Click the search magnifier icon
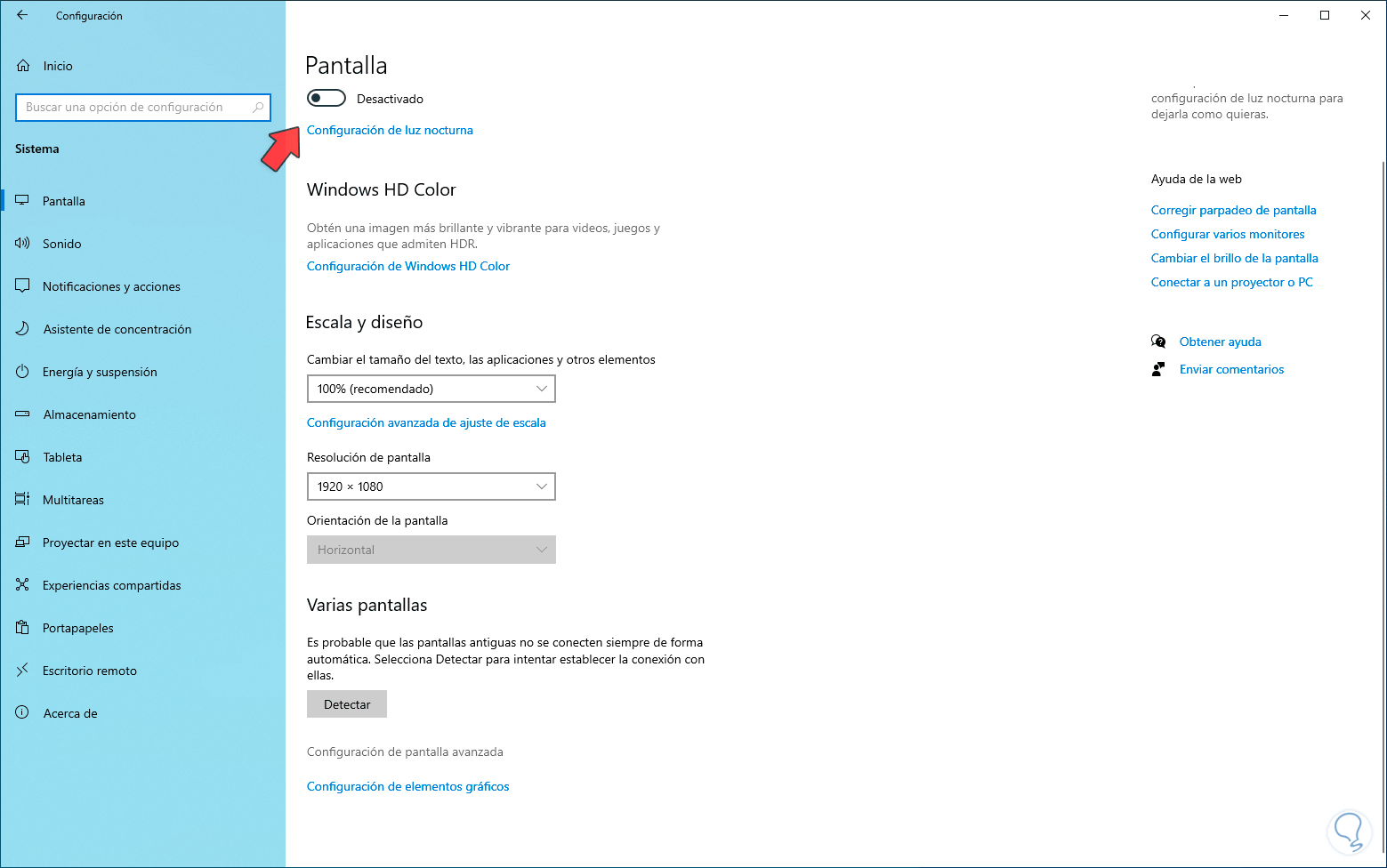Viewport: 1387px width, 868px height. click(x=258, y=108)
